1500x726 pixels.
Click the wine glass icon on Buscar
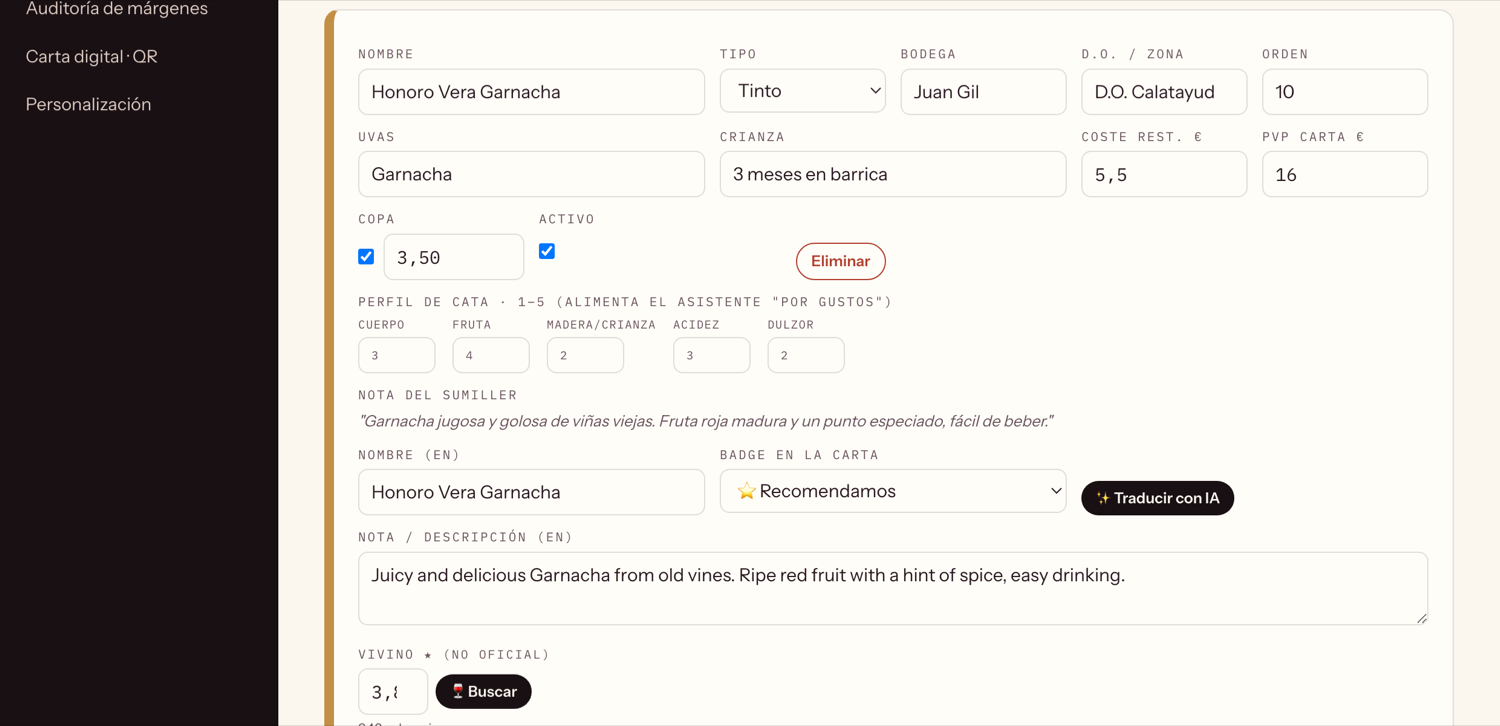pyautogui.click(x=458, y=691)
